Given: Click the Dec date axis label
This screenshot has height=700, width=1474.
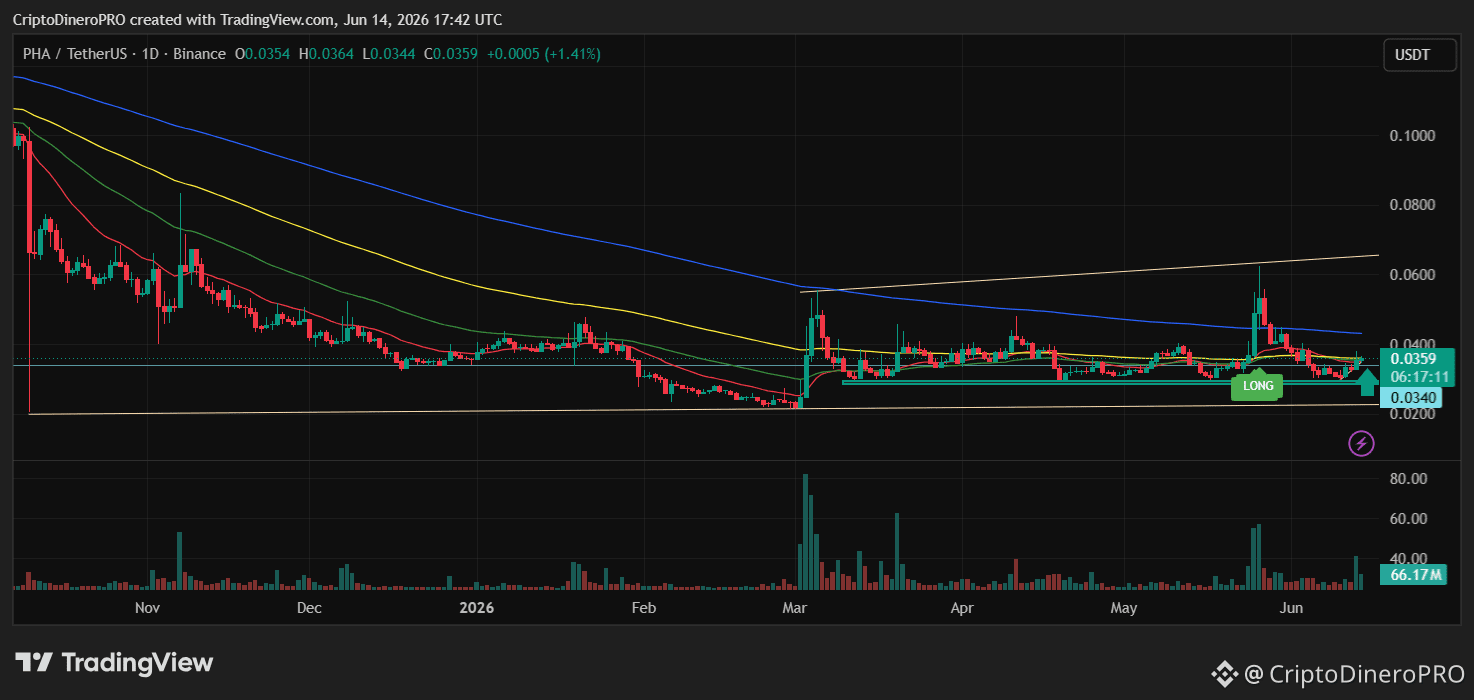Looking at the screenshot, I should coord(309,607).
